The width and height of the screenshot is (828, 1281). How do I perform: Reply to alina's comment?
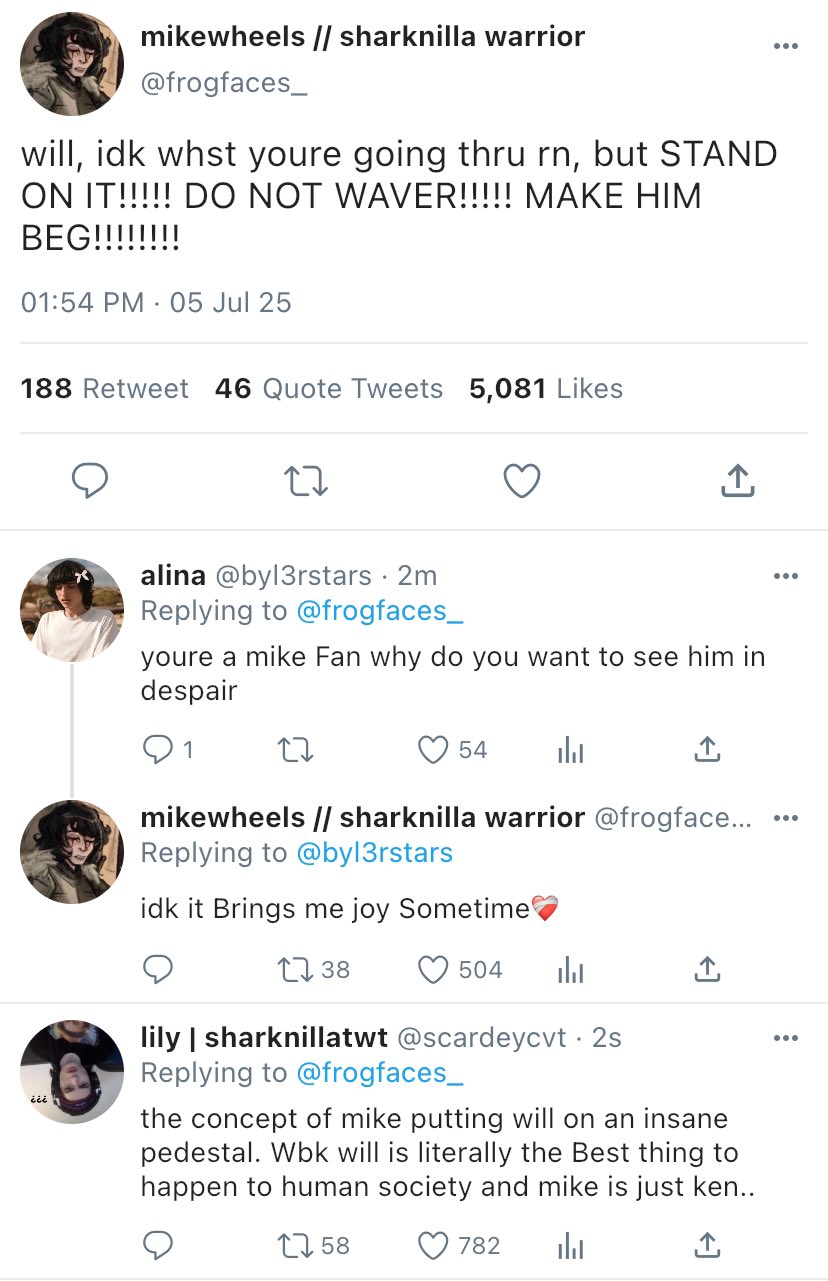(x=159, y=750)
